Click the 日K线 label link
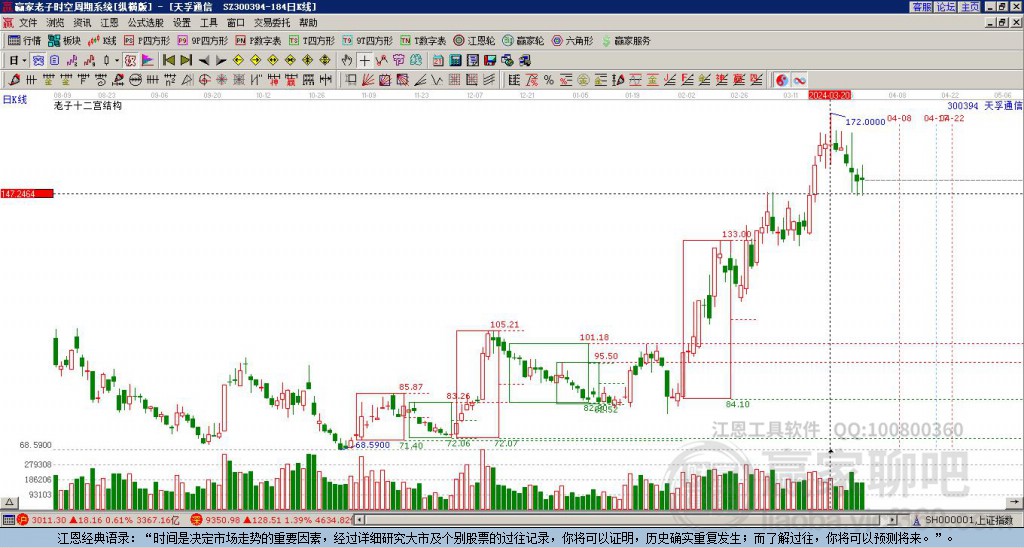 tap(14, 100)
